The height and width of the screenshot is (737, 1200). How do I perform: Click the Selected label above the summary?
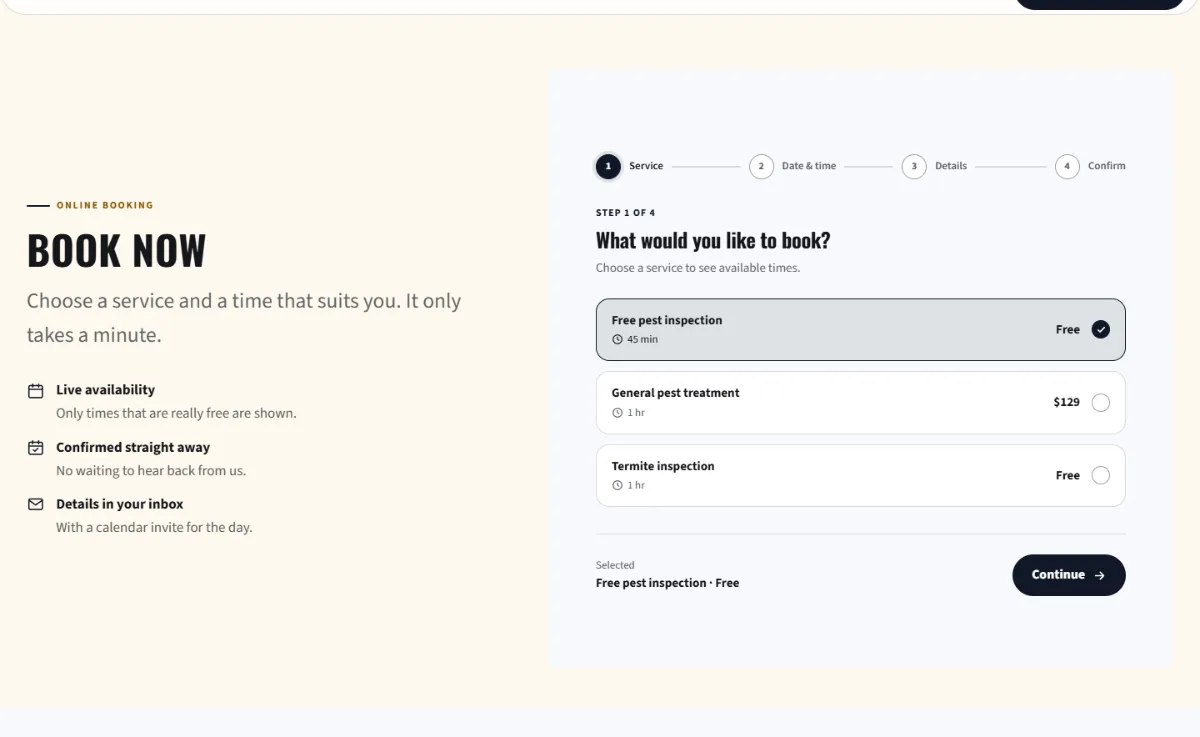tap(615, 565)
